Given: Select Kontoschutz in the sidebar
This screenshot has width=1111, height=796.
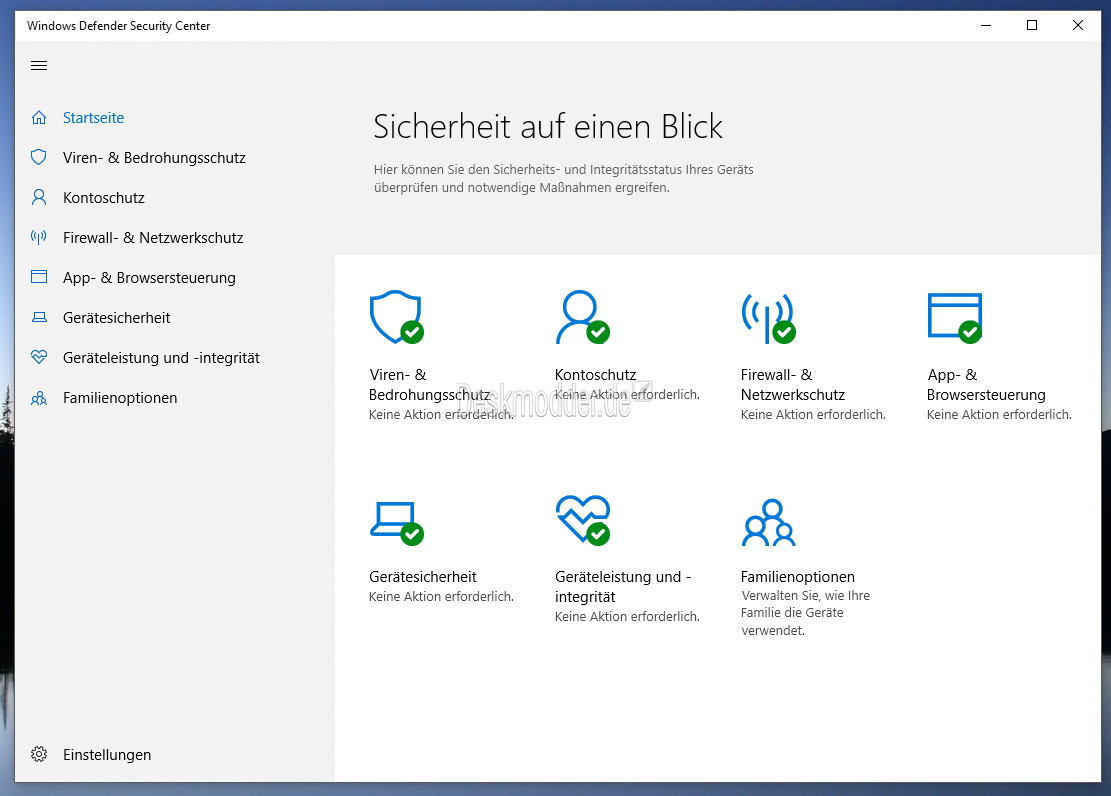Looking at the screenshot, I should [103, 198].
